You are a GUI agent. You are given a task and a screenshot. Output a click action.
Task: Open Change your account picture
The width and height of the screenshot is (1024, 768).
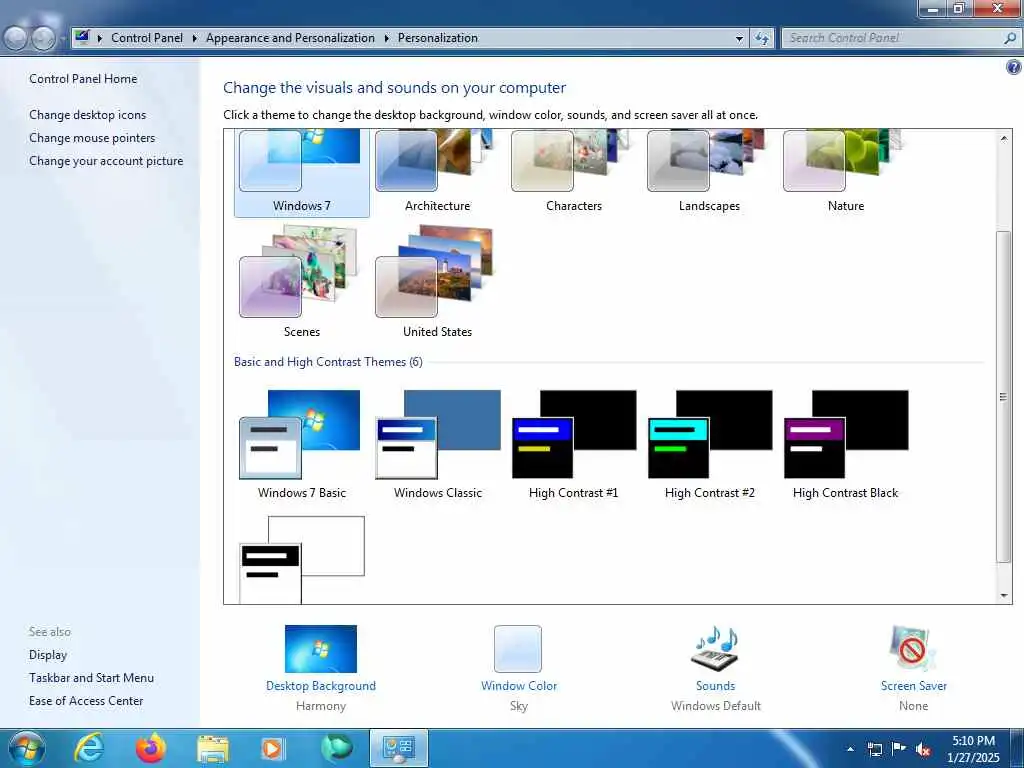tap(106, 161)
